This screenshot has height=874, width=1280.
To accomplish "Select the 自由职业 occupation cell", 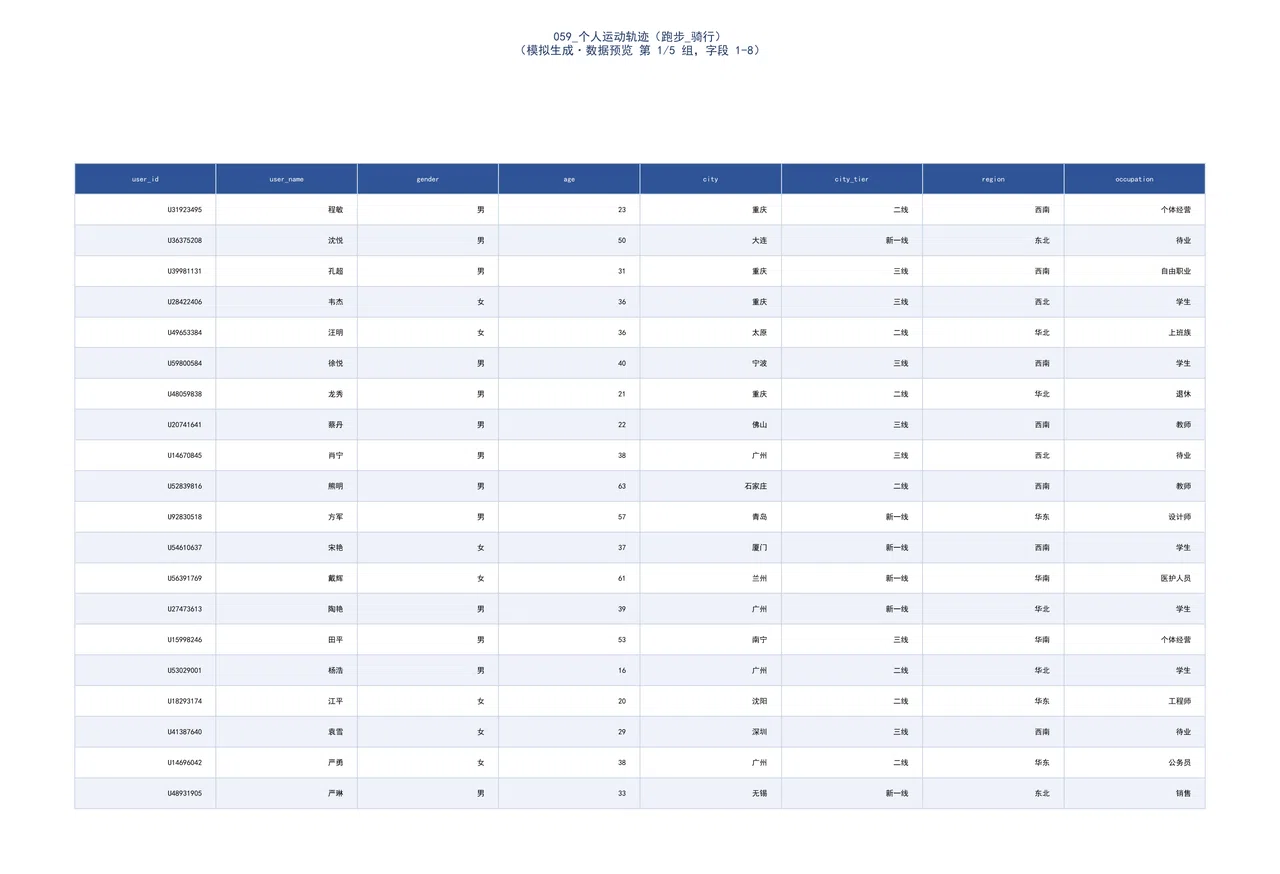I will (1135, 271).
